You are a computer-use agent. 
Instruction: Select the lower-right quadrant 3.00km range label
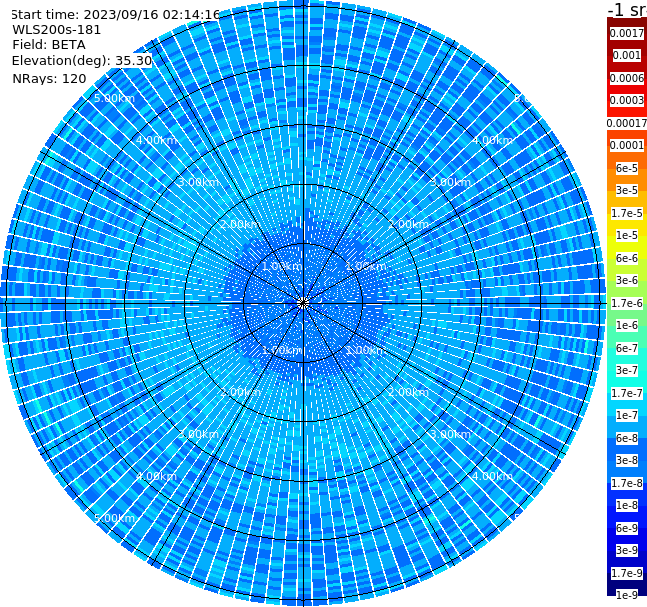[x=450, y=434]
